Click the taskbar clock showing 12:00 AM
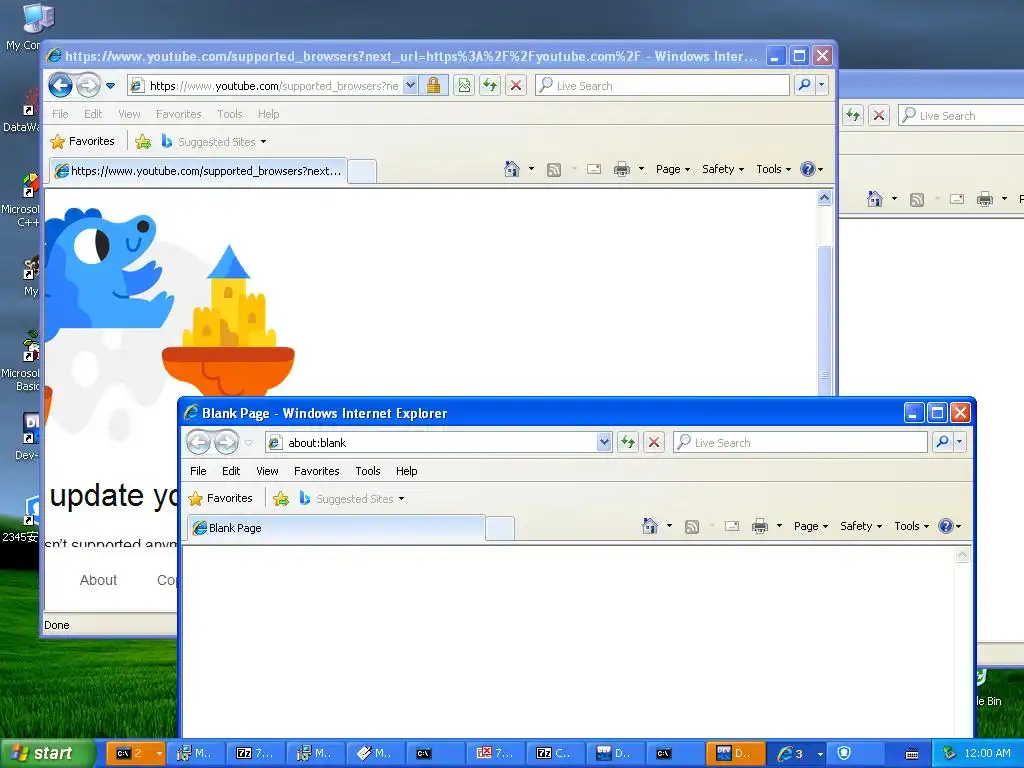1024x768 pixels. 987,753
